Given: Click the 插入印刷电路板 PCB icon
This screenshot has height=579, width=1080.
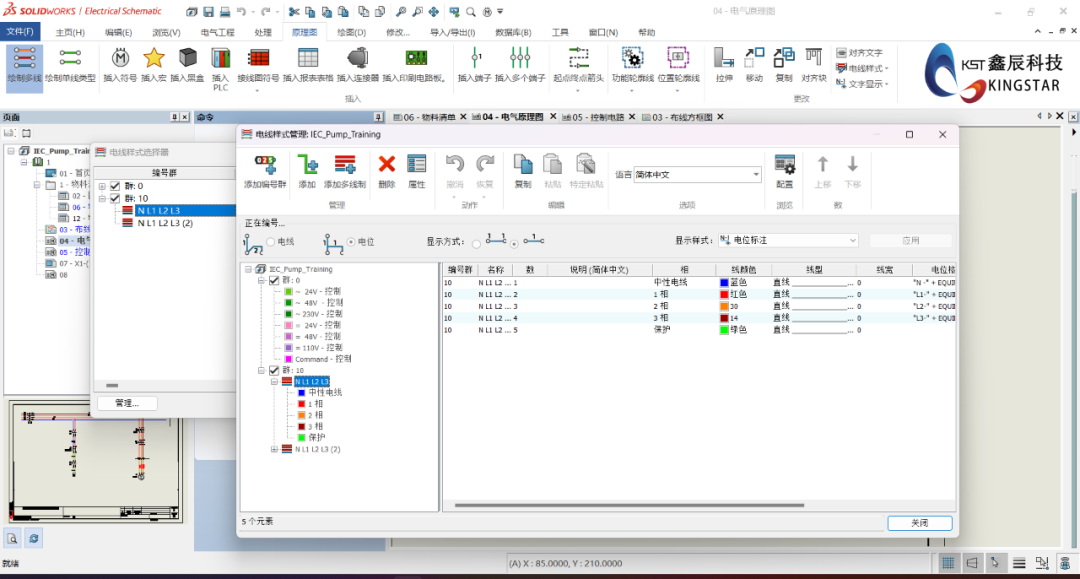Looking at the screenshot, I should point(415,58).
